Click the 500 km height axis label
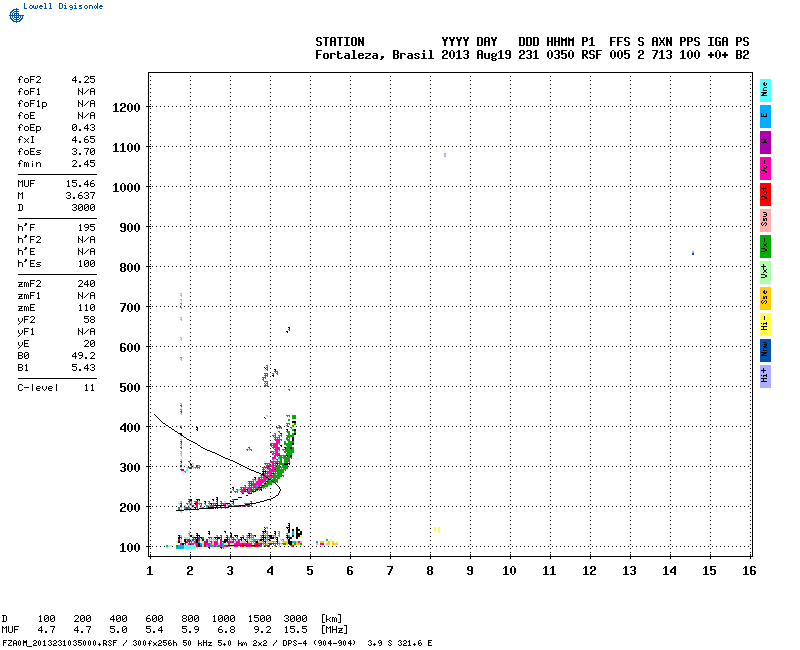The image size is (800, 650). (129, 388)
